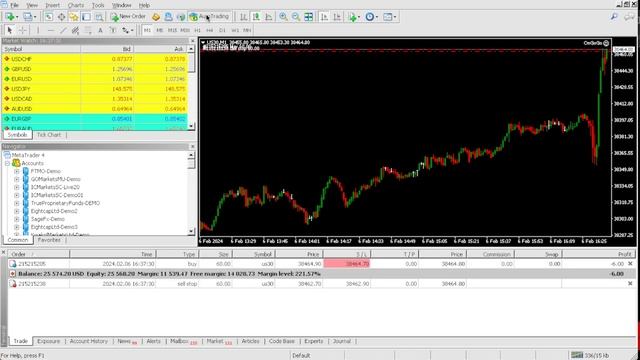Select M5 timeframe
Image resolution: width=640 pixels, height=360 pixels.
160,30
